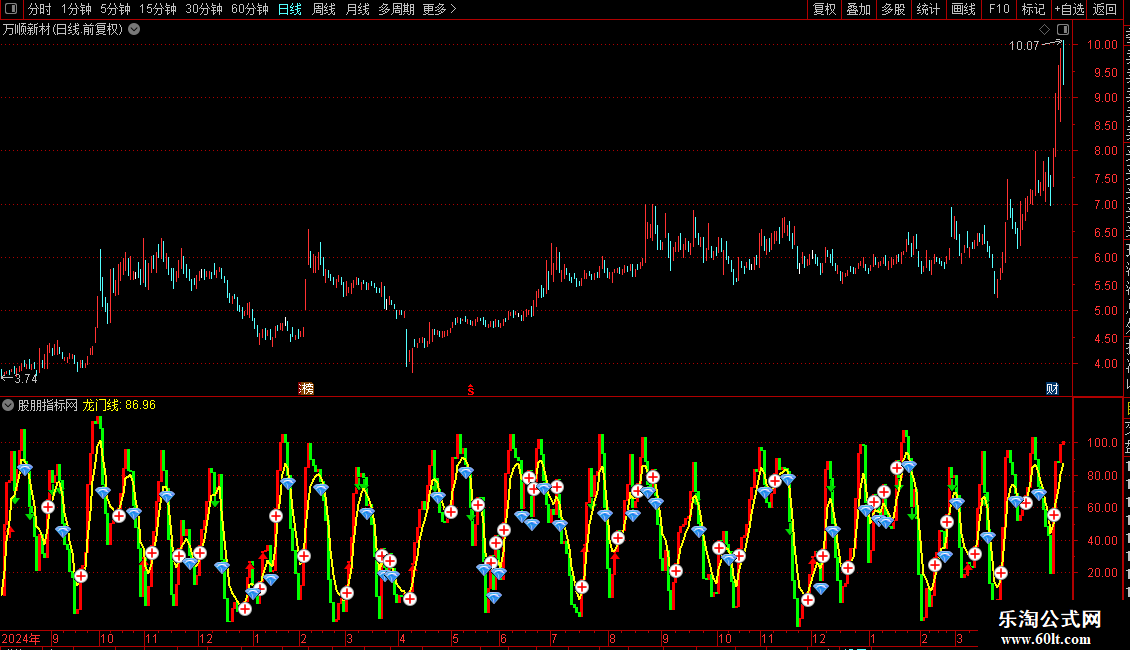
Task: Switch to the 分时 intraday view
Action: (x=40, y=9)
